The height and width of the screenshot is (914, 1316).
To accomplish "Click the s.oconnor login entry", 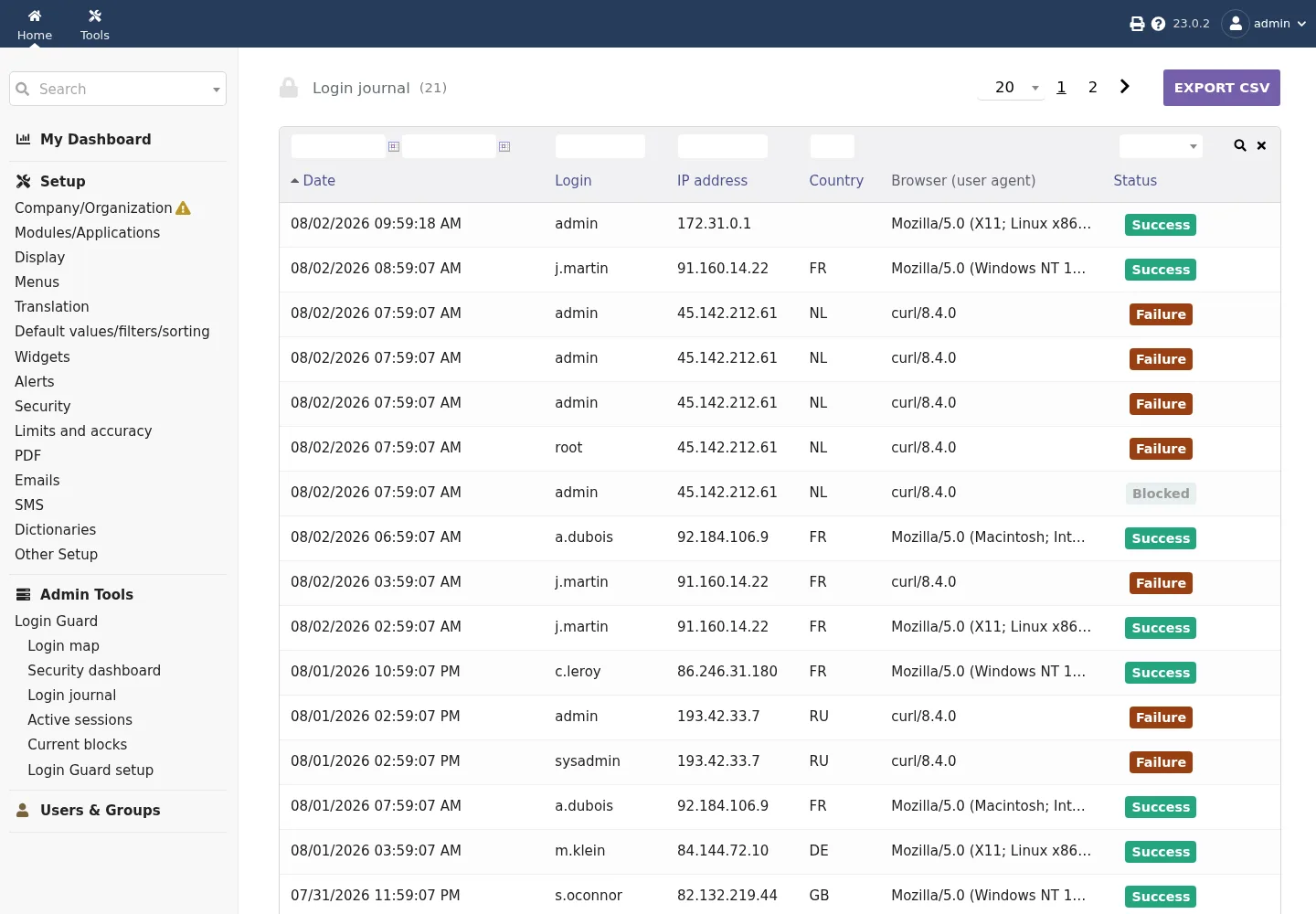I will click(x=589, y=896).
